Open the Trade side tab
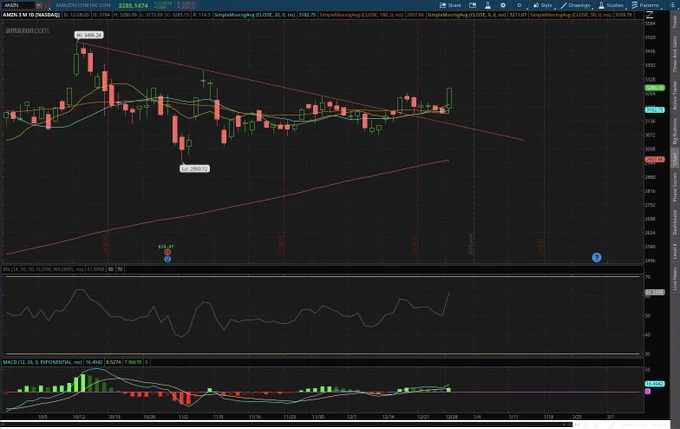This screenshot has width=680, height=429. coord(675,22)
